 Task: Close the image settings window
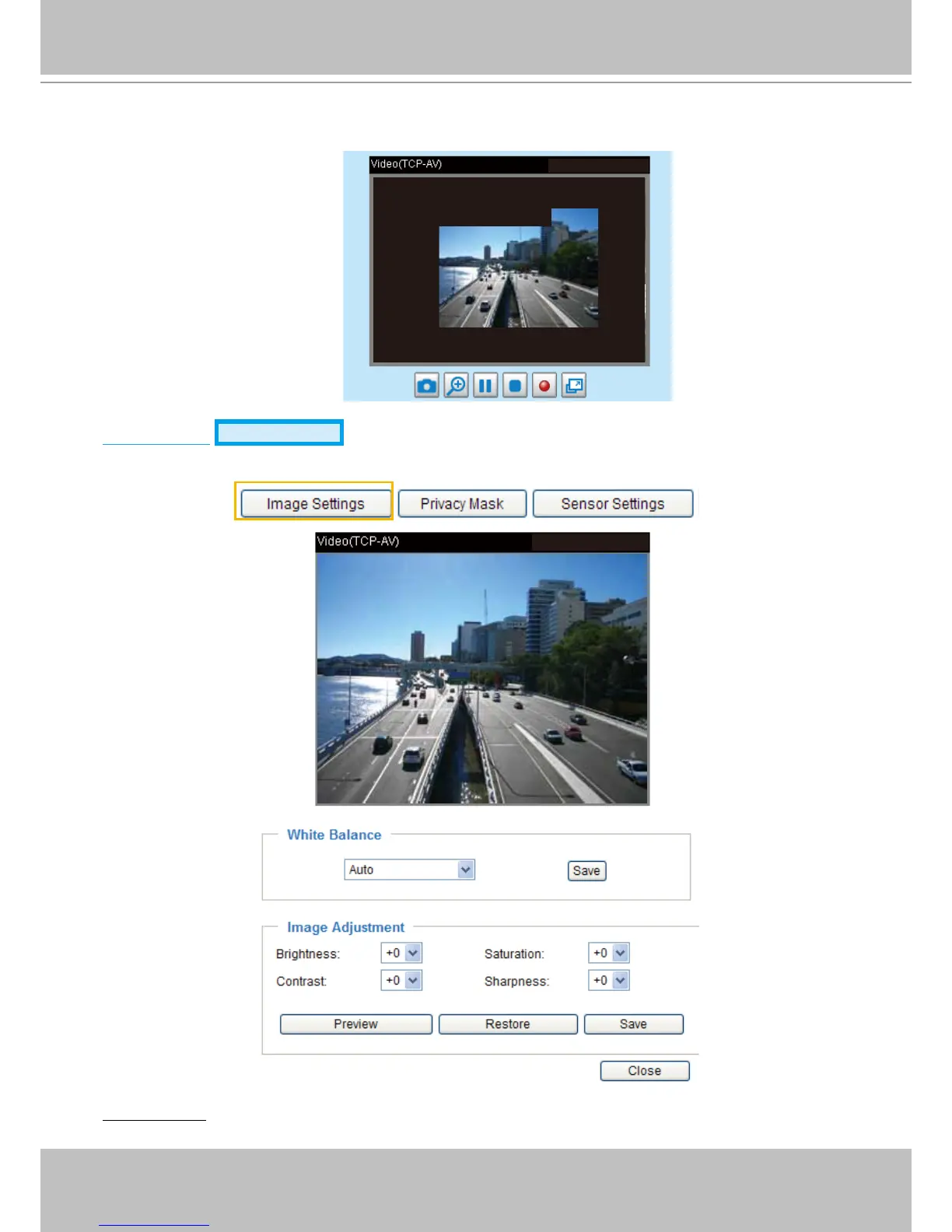pos(645,1071)
